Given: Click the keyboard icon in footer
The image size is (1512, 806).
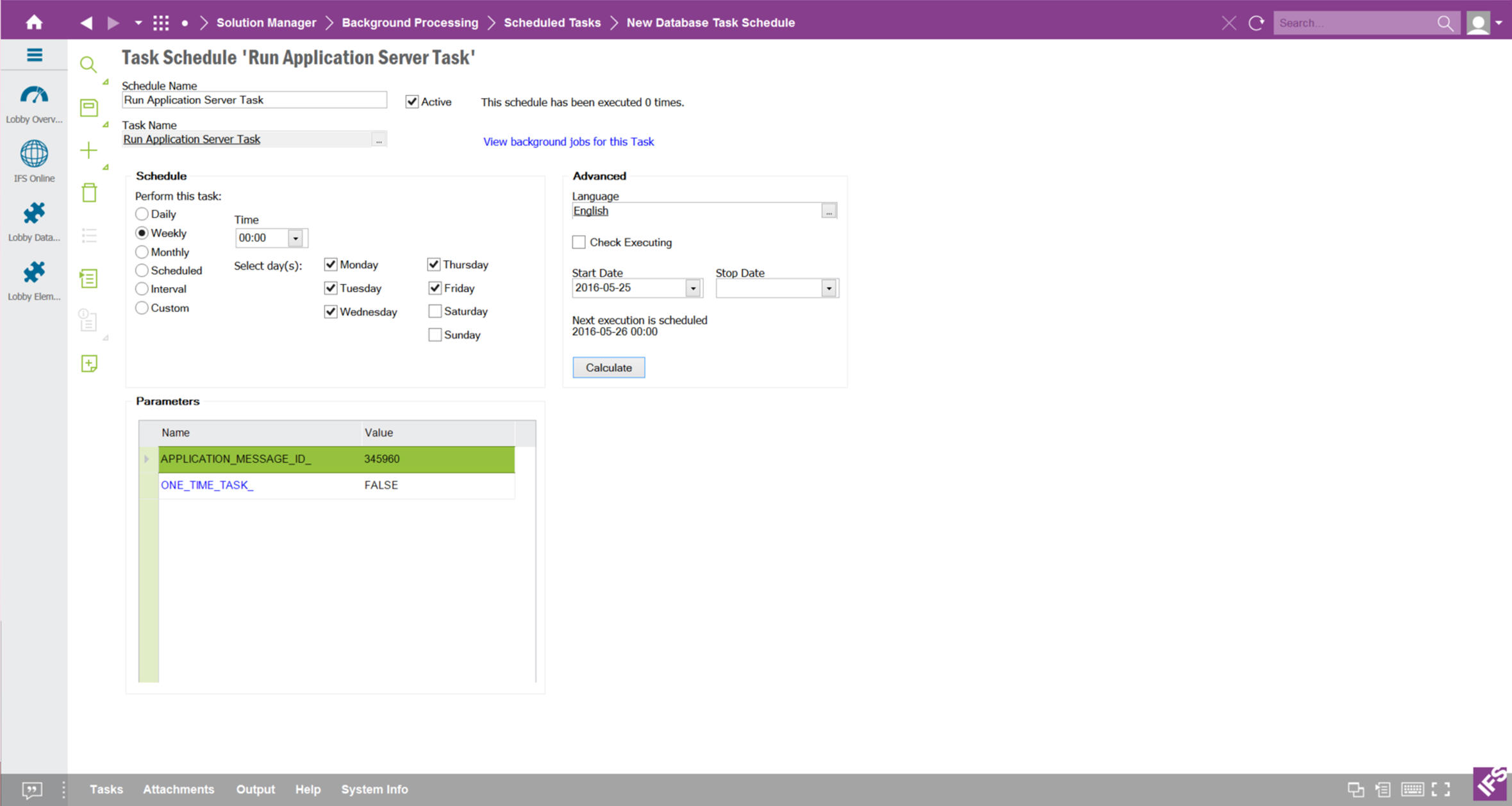Looking at the screenshot, I should (1413, 789).
